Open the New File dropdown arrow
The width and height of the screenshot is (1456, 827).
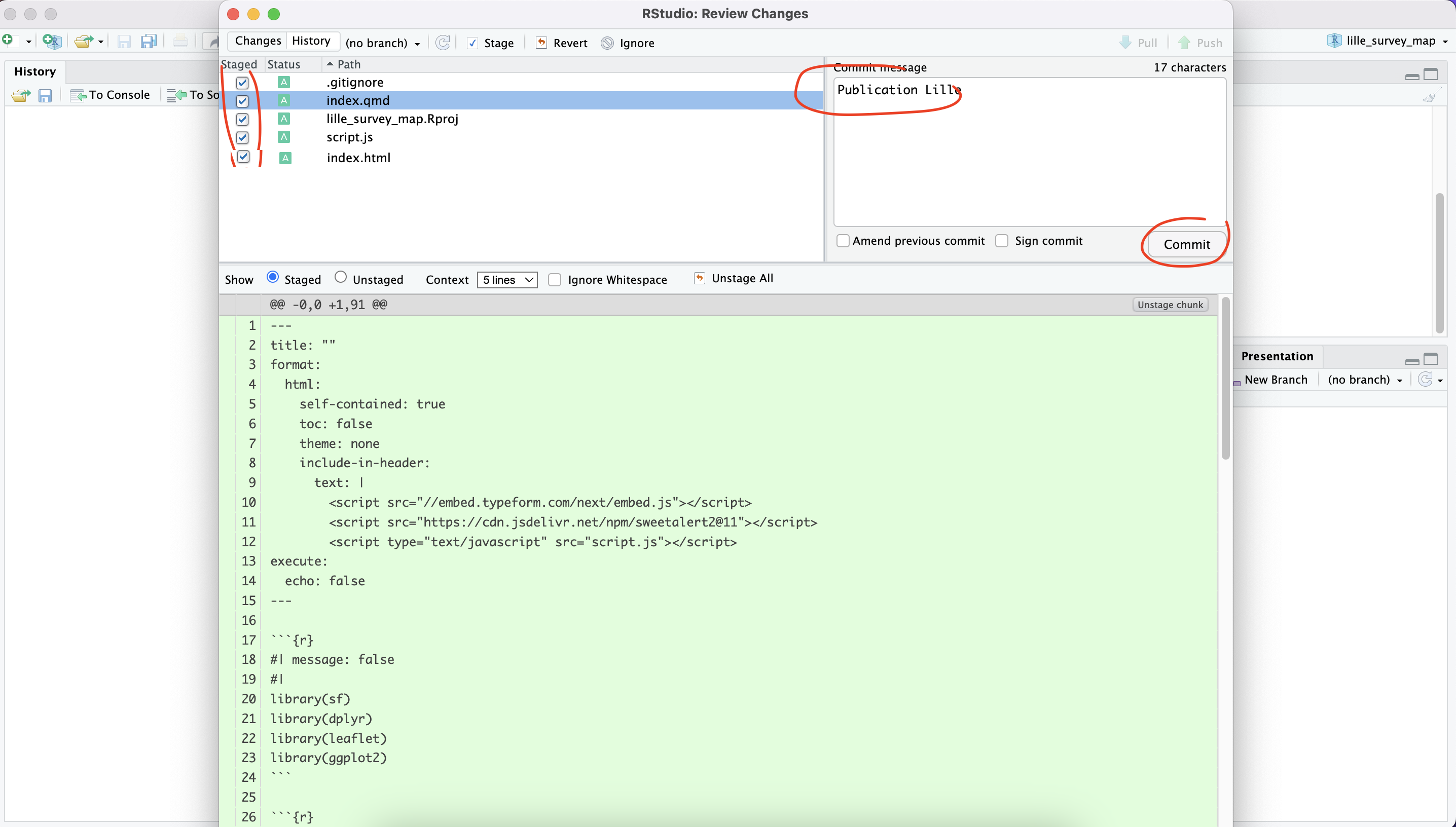28,42
